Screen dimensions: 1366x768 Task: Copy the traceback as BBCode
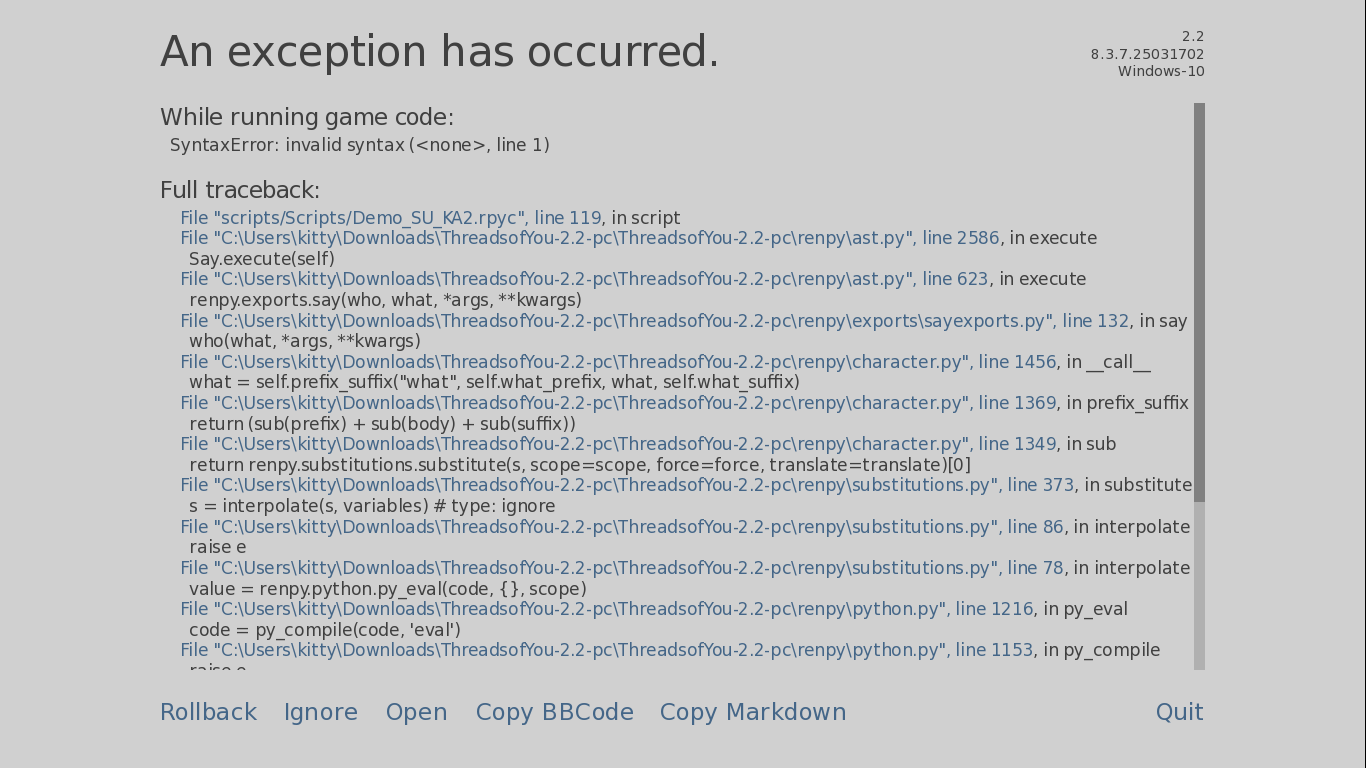[x=554, y=712]
